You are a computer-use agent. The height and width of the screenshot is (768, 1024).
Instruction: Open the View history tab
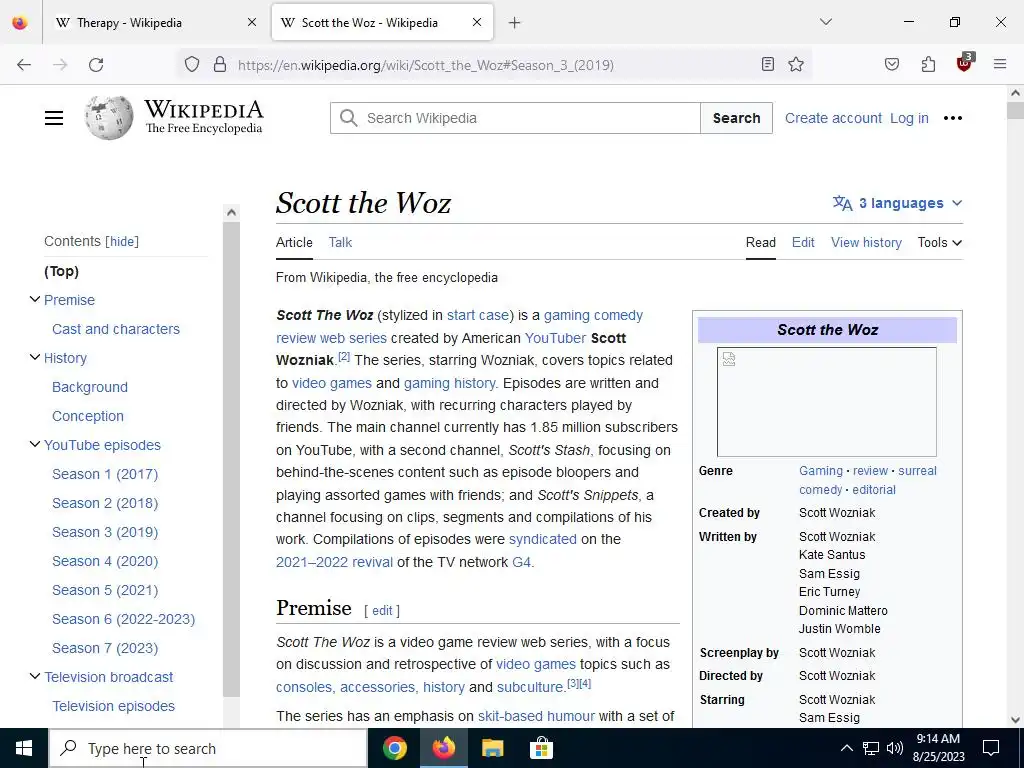(x=866, y=242)
